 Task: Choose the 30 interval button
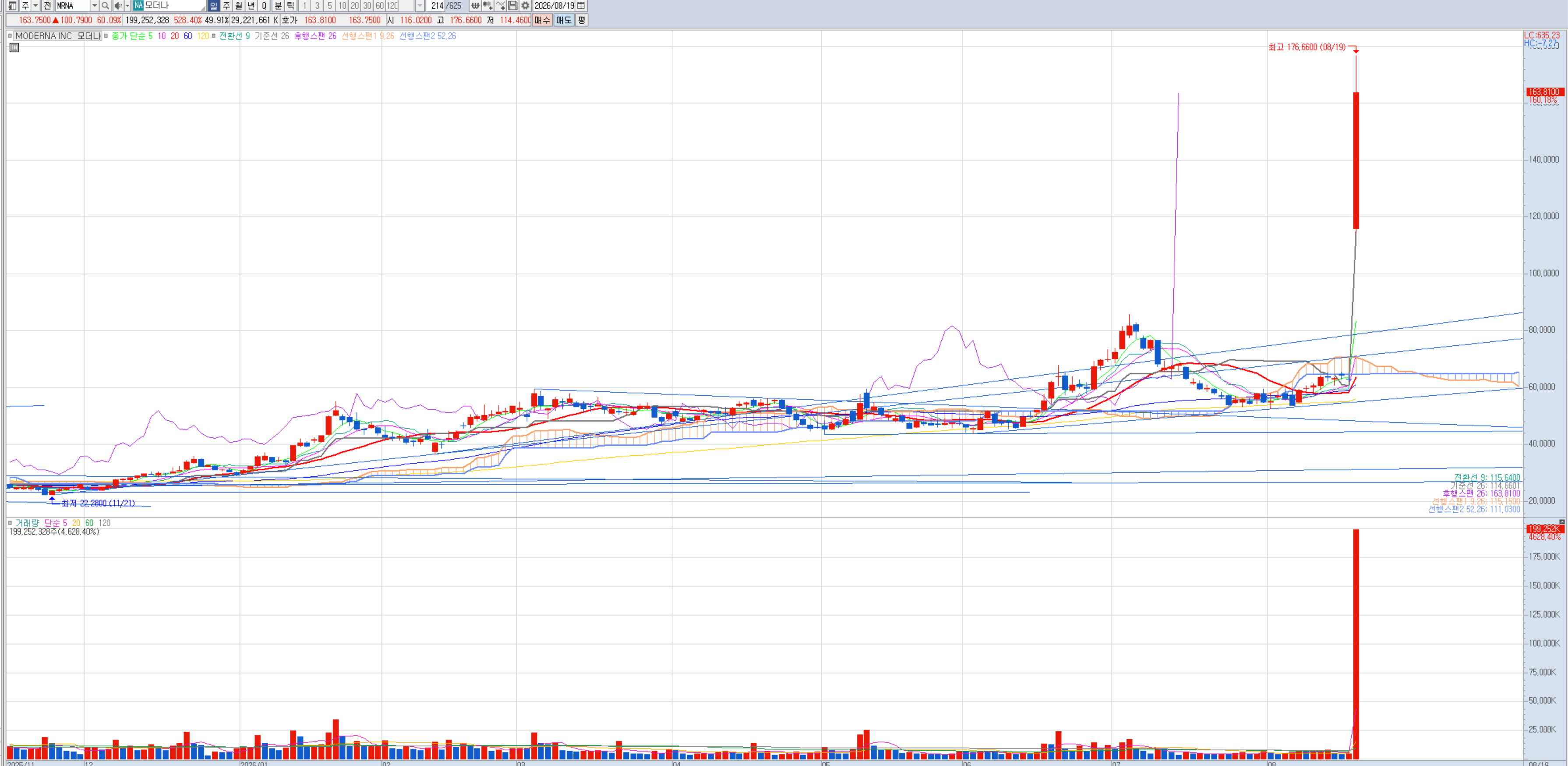(367, 6)
